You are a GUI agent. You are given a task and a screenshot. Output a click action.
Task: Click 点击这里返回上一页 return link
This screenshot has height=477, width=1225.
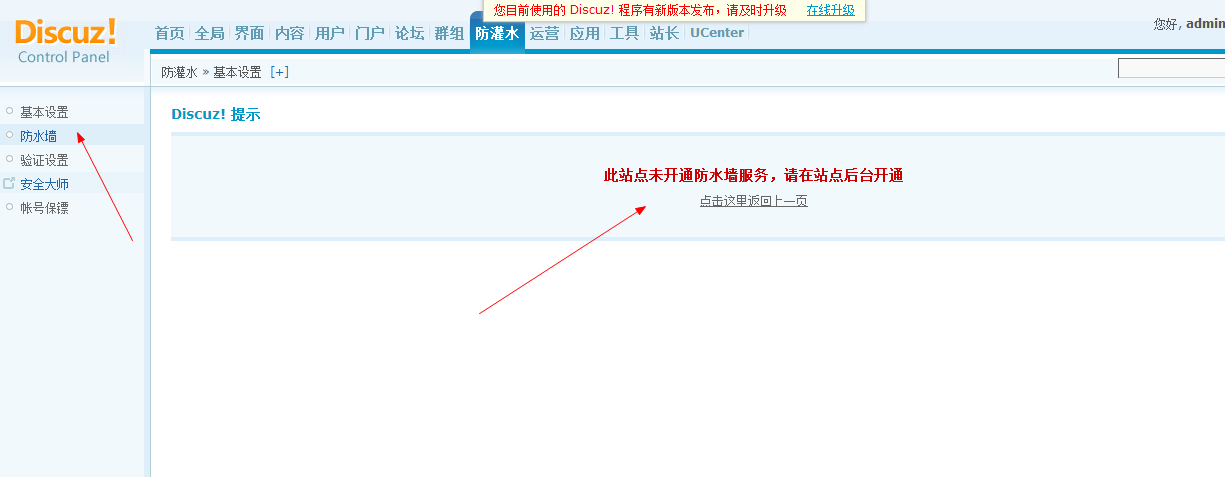754,201
